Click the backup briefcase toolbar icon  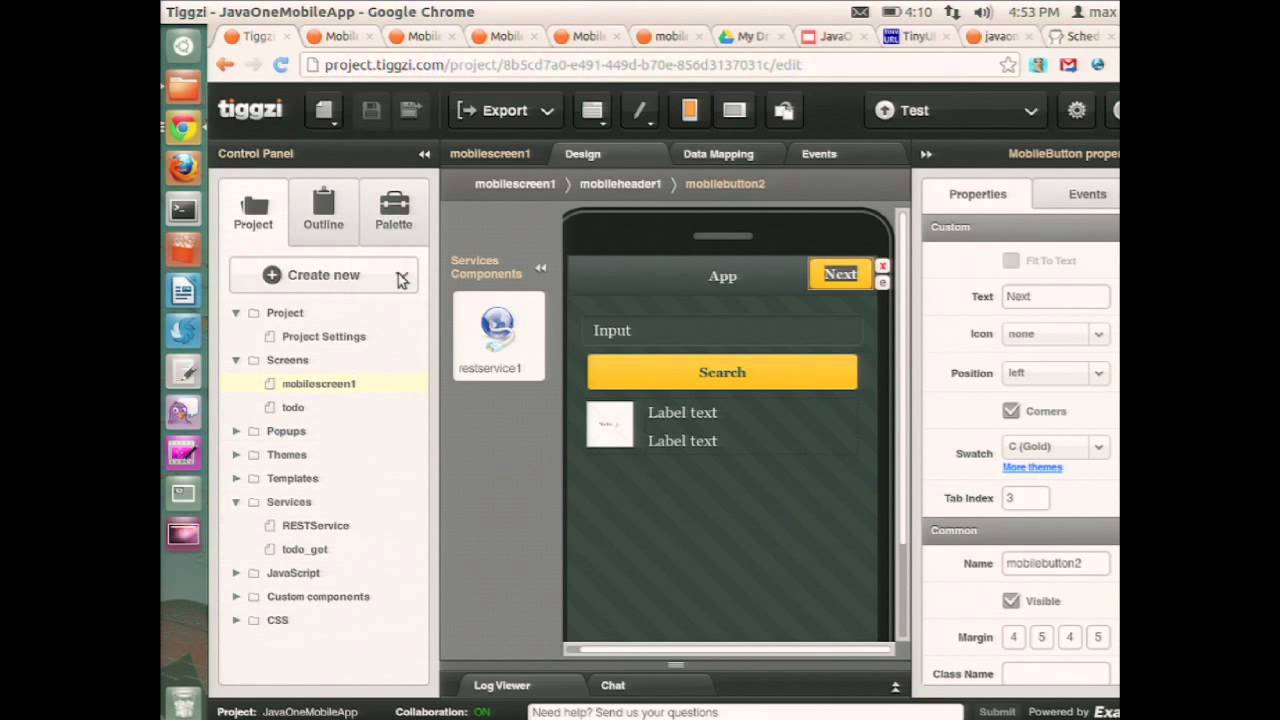coord(783,111)
